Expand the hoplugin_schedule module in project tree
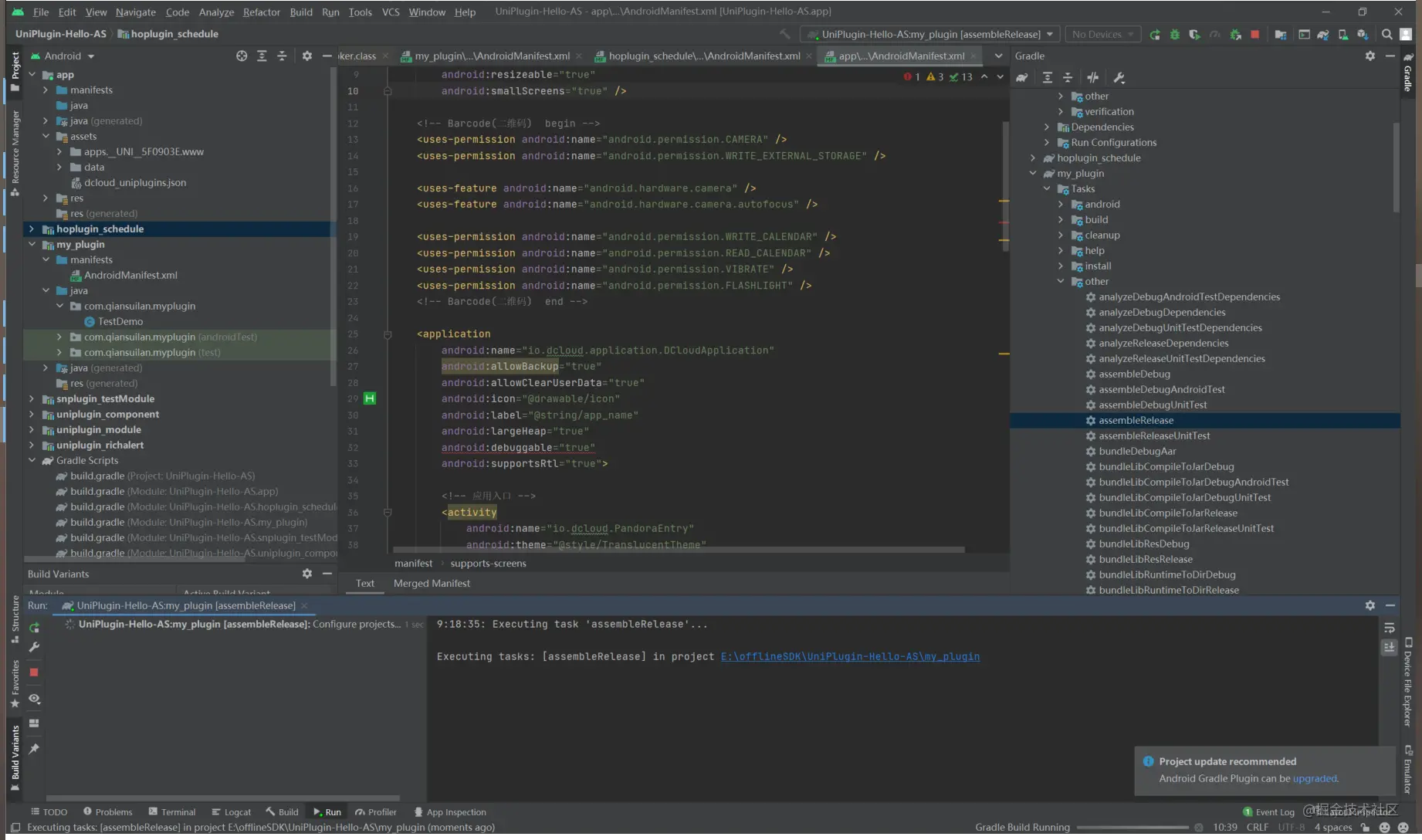This screenshot has width=1422, height=840. (32, 229)
